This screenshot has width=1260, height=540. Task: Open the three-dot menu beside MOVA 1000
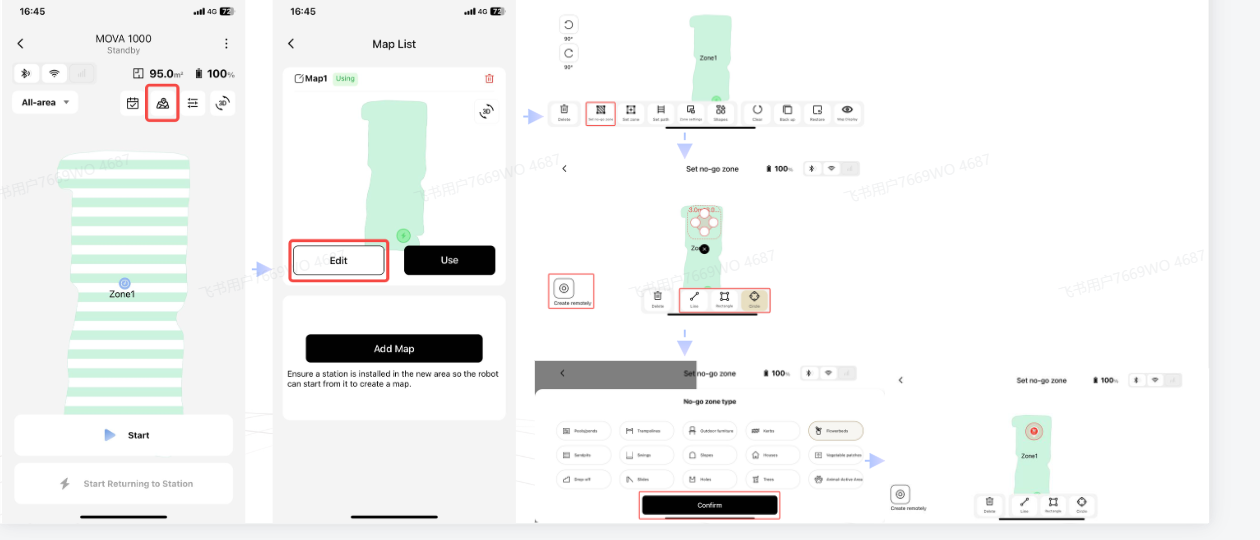tap(227, 44)
